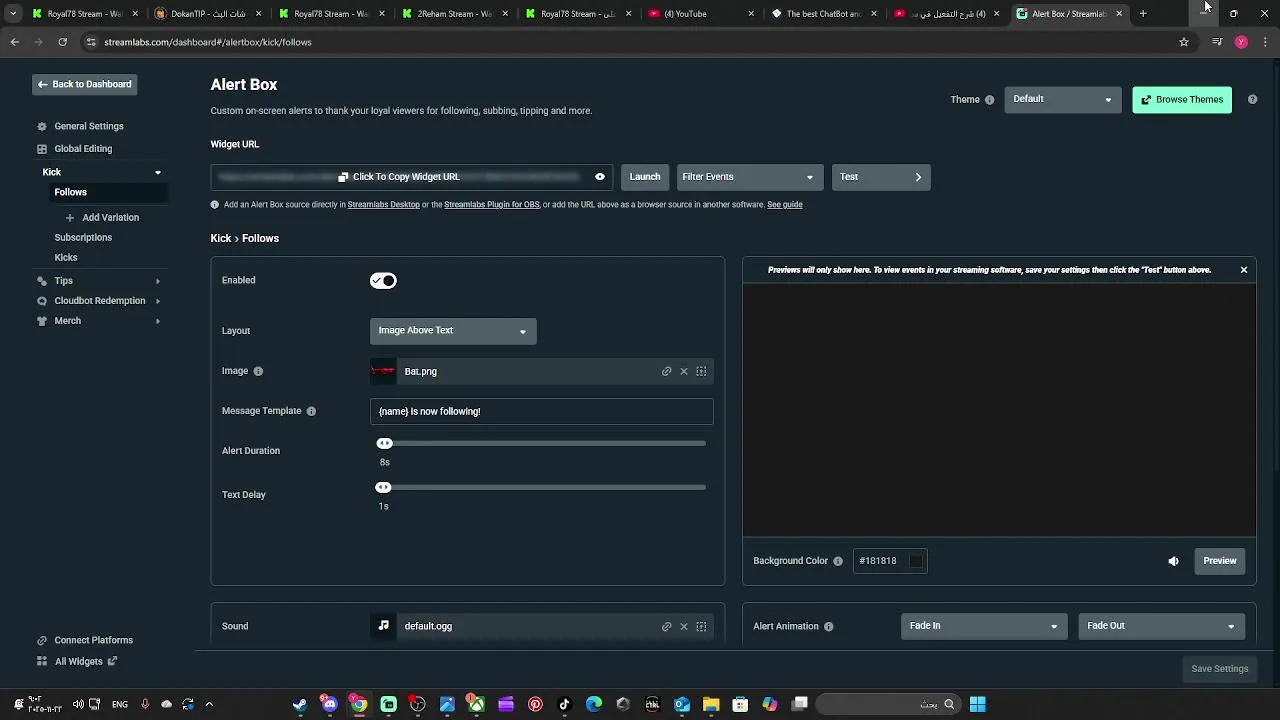Click the Theme info icon

point(990,100)
